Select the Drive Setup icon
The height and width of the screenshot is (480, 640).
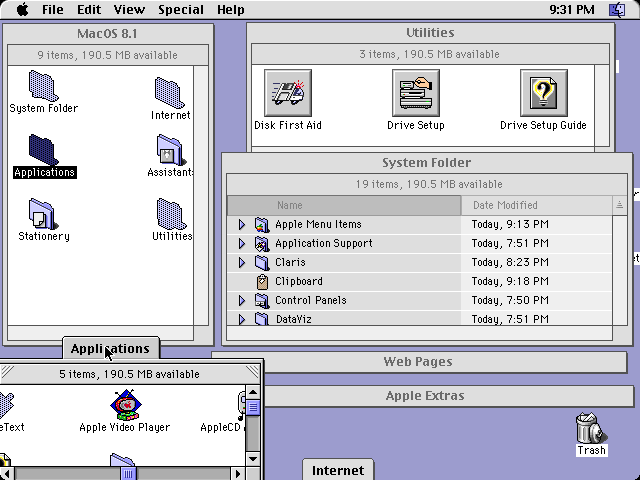click(416, 93)
